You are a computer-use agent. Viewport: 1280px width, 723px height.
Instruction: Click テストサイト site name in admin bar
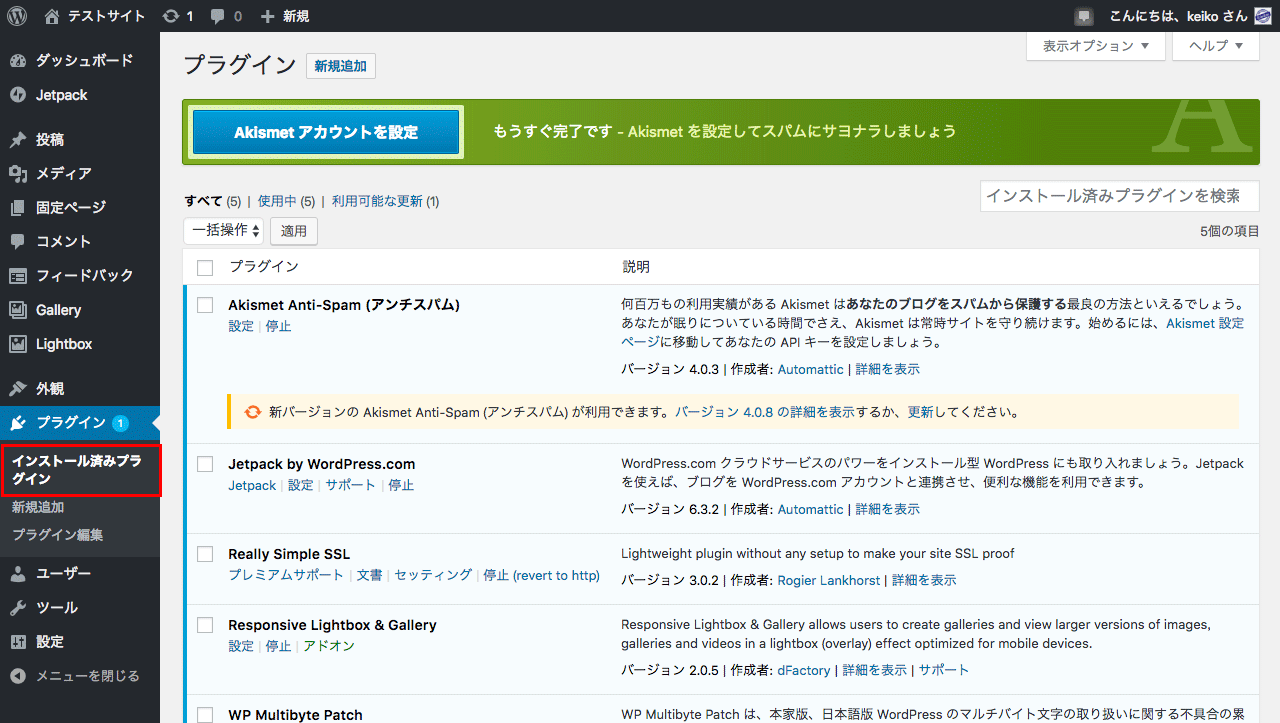pyautogui.click(x=106, y=16)
